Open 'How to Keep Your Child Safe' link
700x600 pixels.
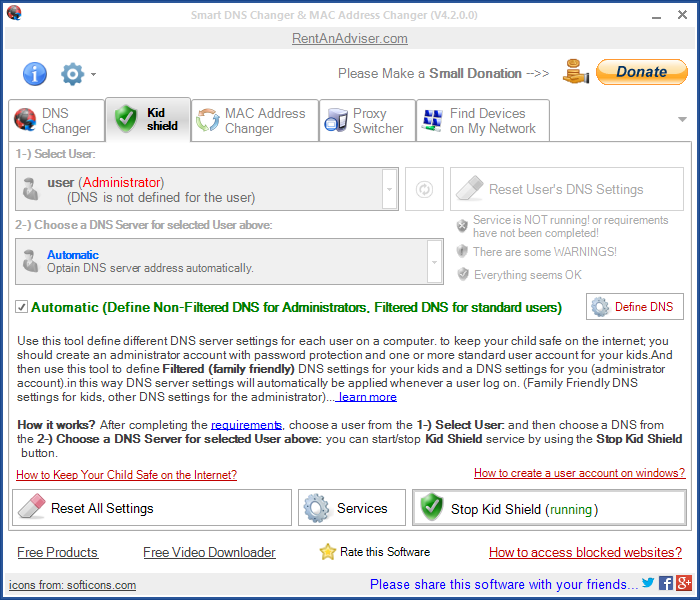[x=126, y=475]
